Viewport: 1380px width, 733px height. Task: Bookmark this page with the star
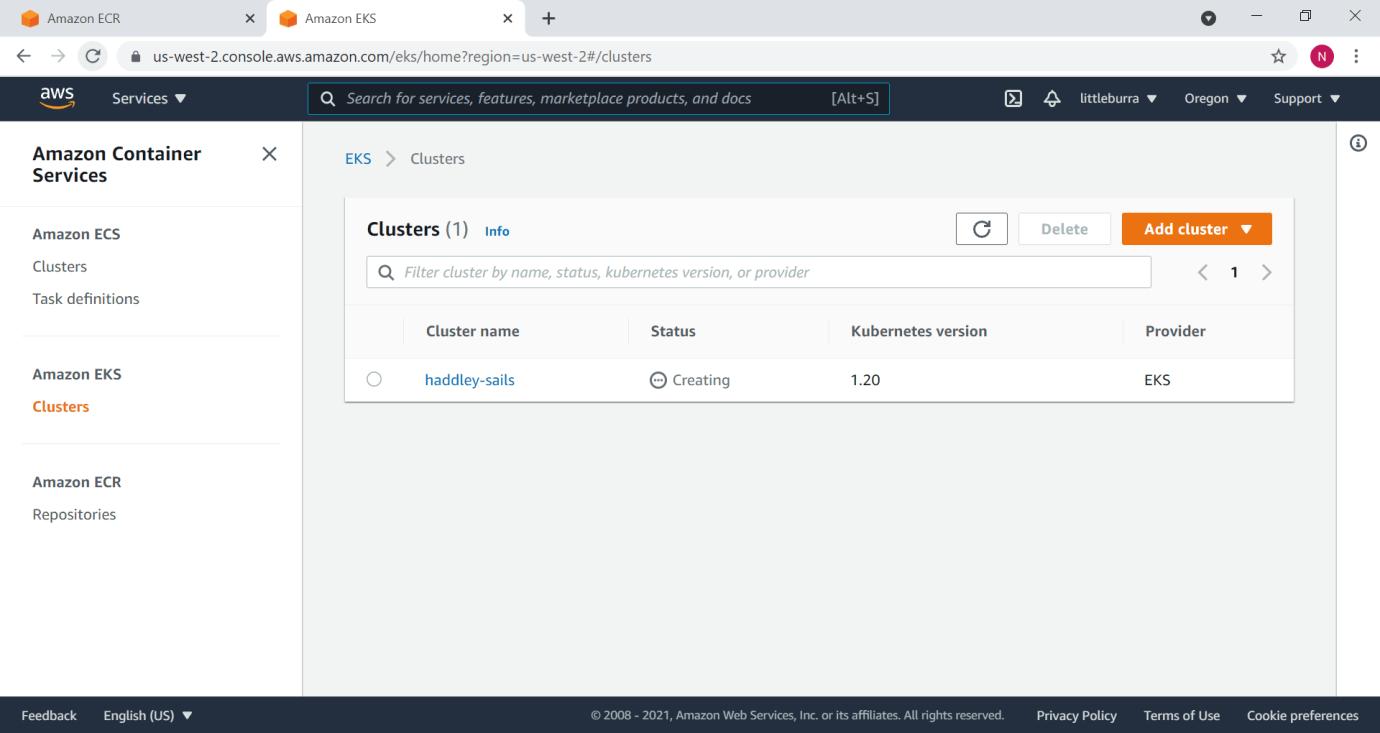pyautogui.click(x=1278, y=56)
